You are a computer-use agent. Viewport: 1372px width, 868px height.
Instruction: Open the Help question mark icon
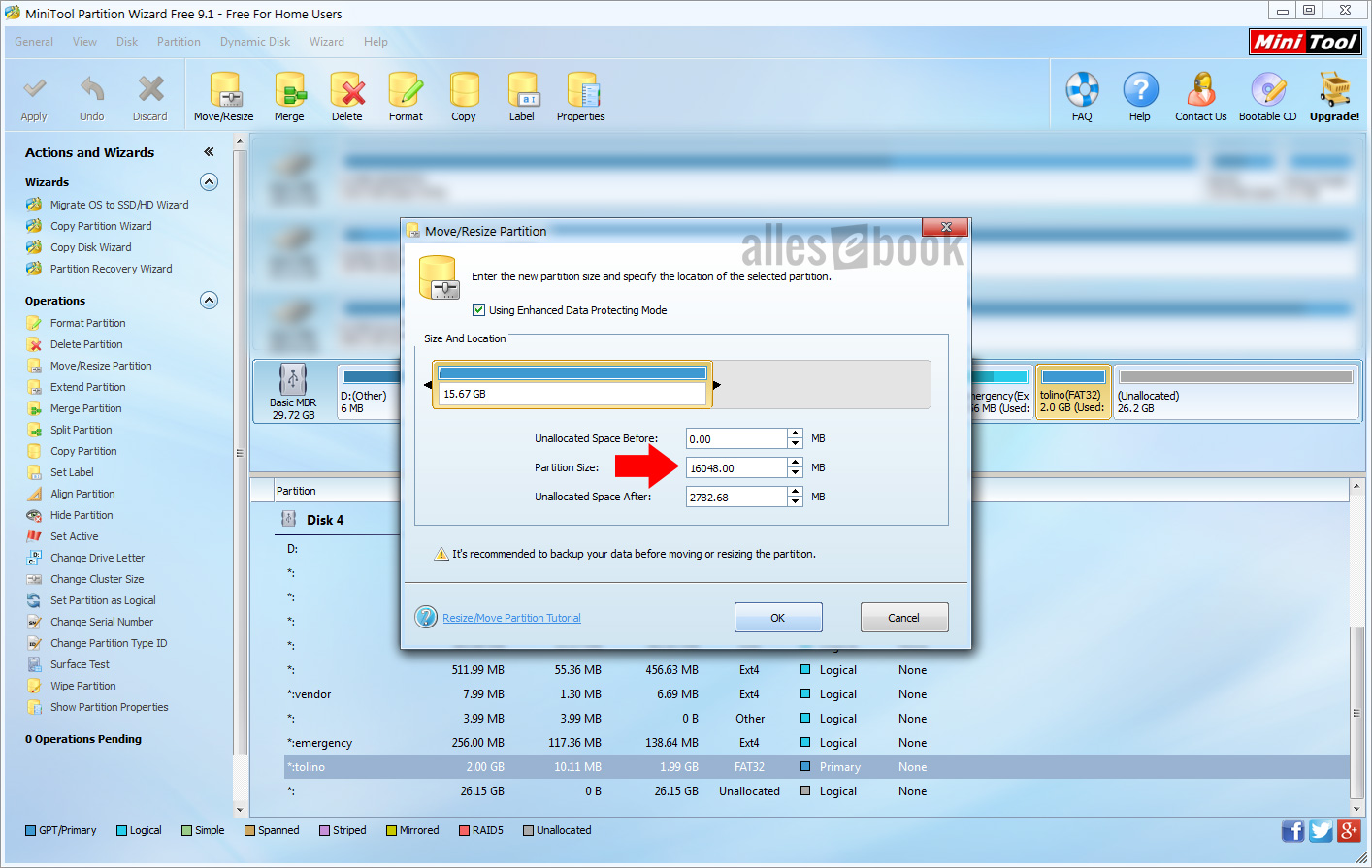click(x=1140, y=97)
